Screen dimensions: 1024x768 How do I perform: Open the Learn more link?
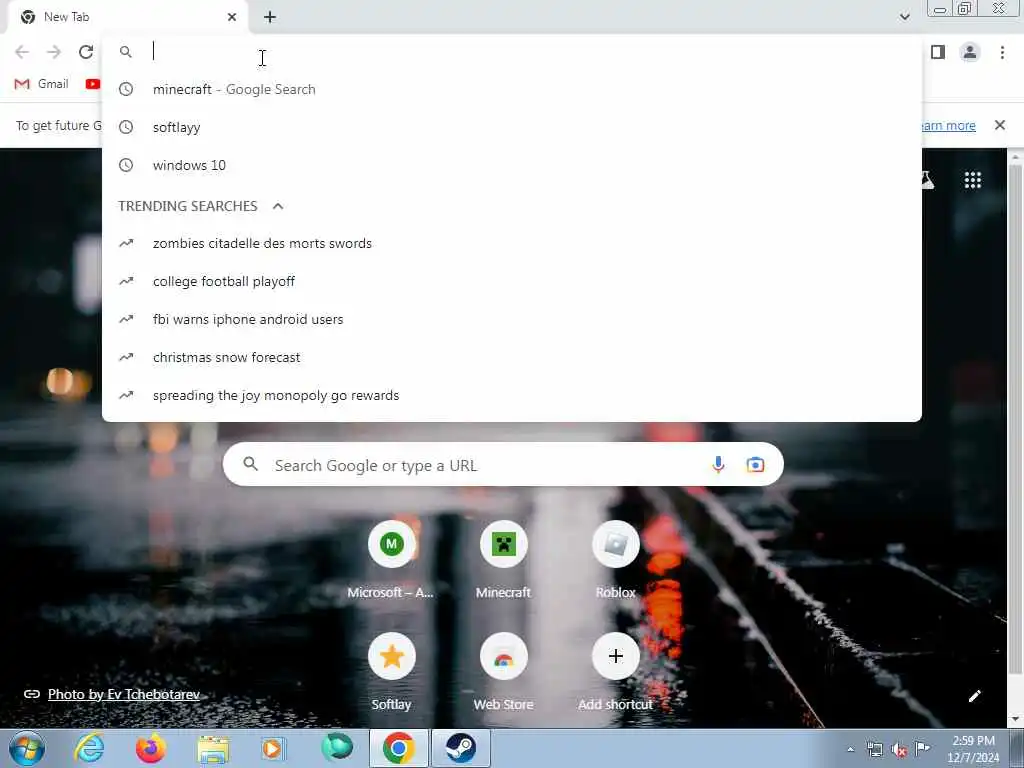[x=948, y=125]
